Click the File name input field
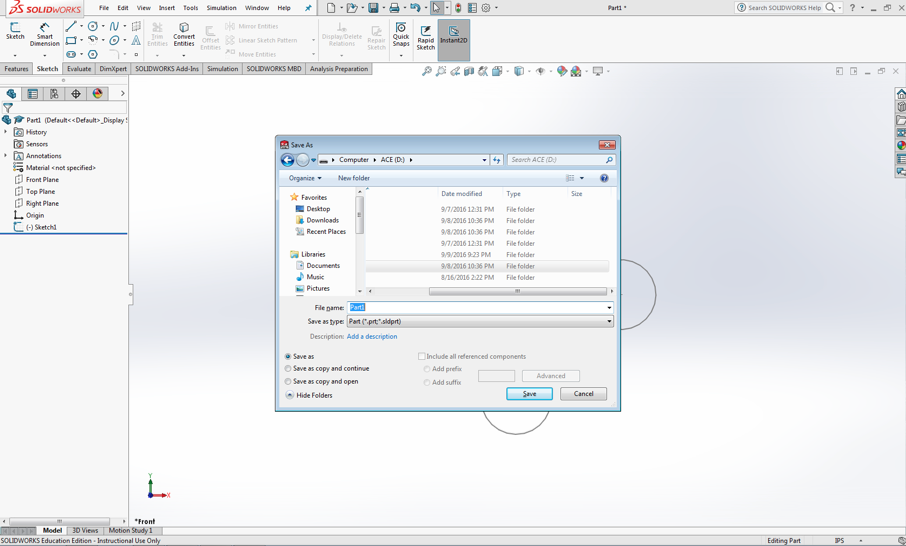This screenshot has width=906, height=546. point(477,307)
